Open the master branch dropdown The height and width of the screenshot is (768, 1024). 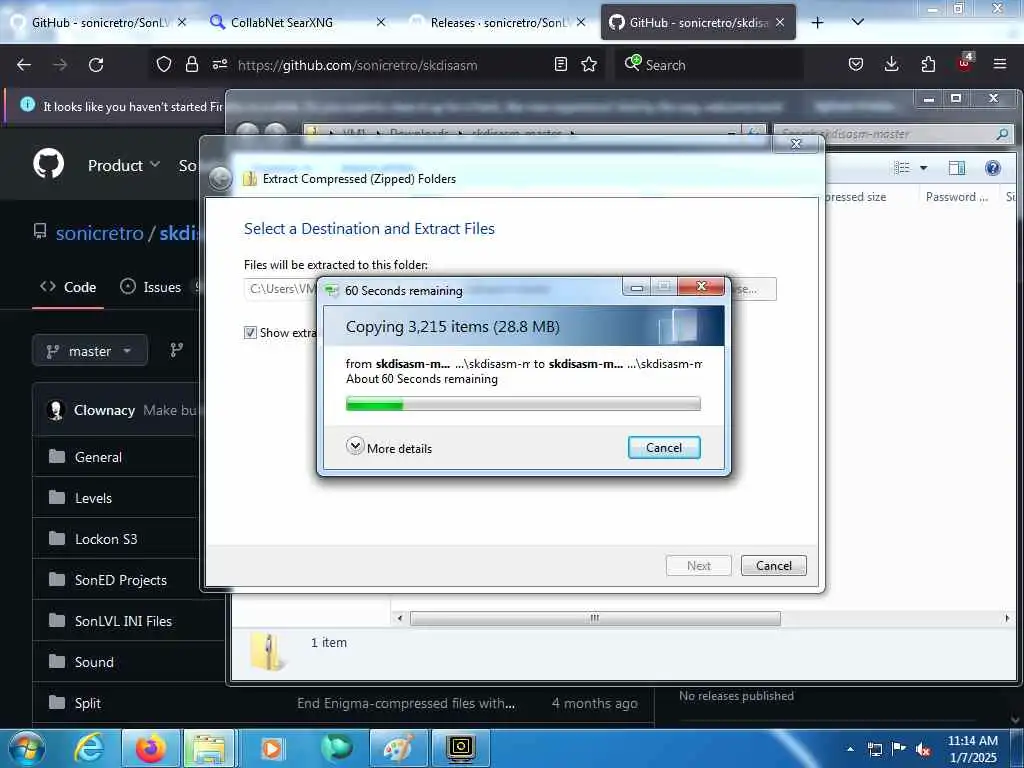click(x=90, y=351)
